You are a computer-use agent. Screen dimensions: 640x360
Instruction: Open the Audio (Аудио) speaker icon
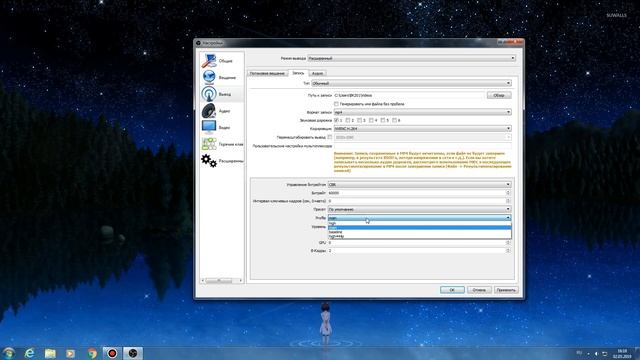tap(209, 111)
